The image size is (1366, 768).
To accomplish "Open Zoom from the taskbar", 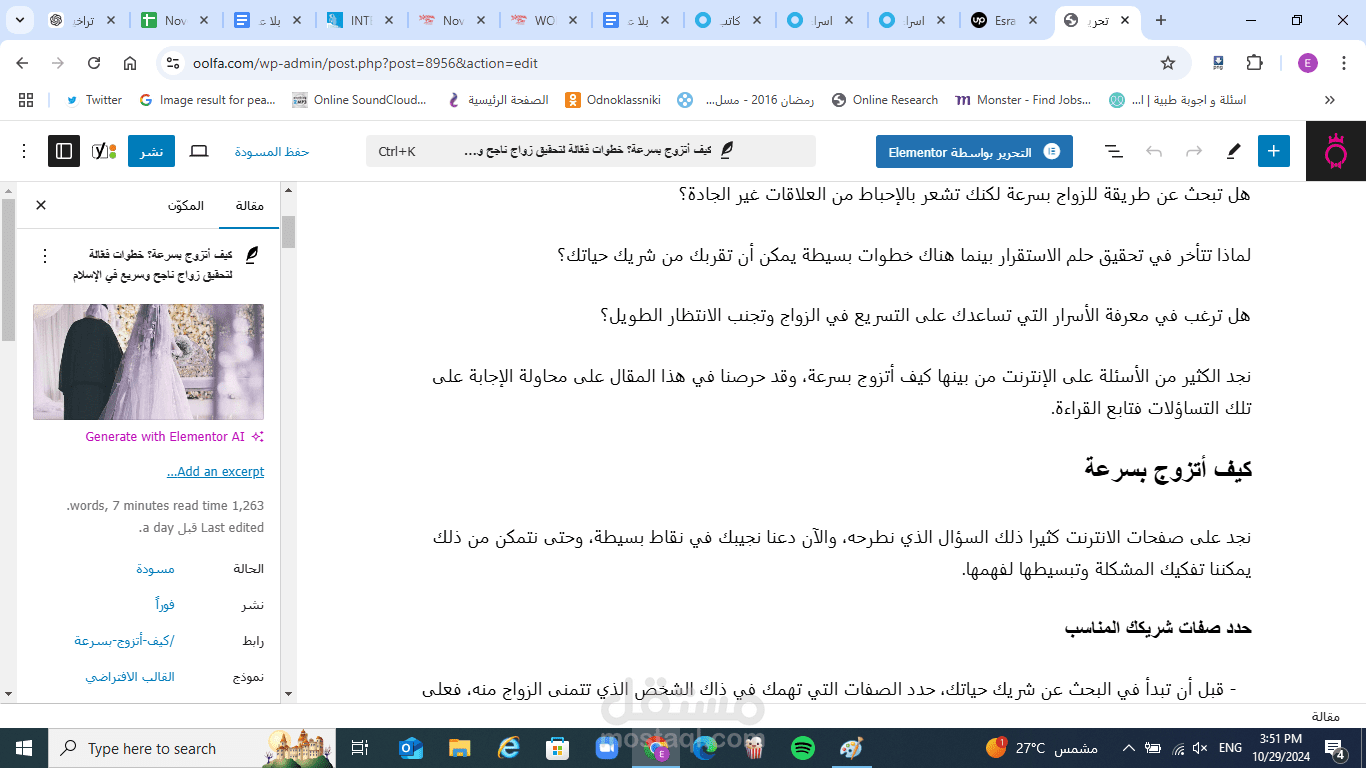I will click(x=607, y=748).
